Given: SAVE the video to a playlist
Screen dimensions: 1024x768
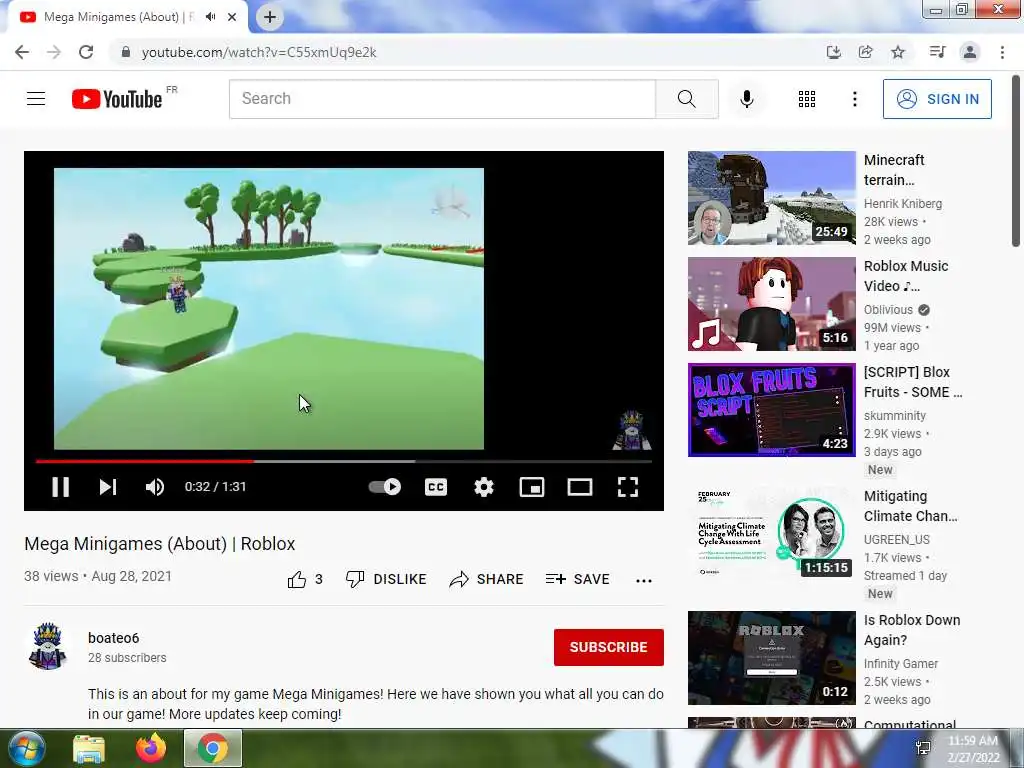Looking at the screenshot, I should point(577,579).
